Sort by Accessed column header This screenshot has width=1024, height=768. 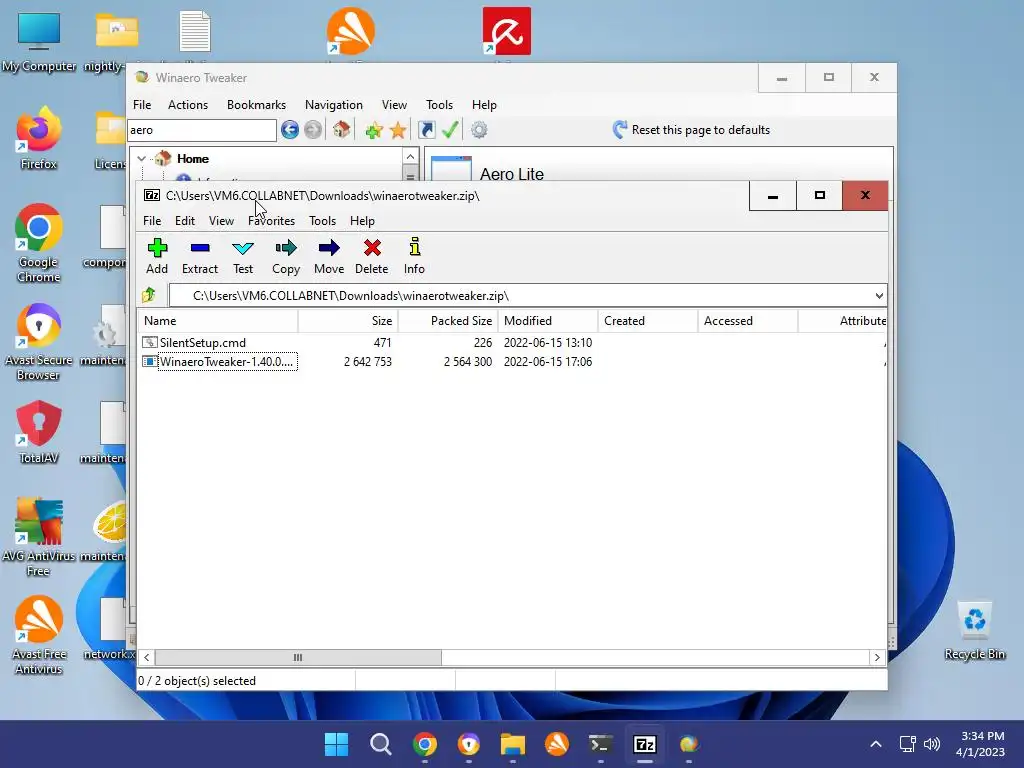[x=748, y=321]
